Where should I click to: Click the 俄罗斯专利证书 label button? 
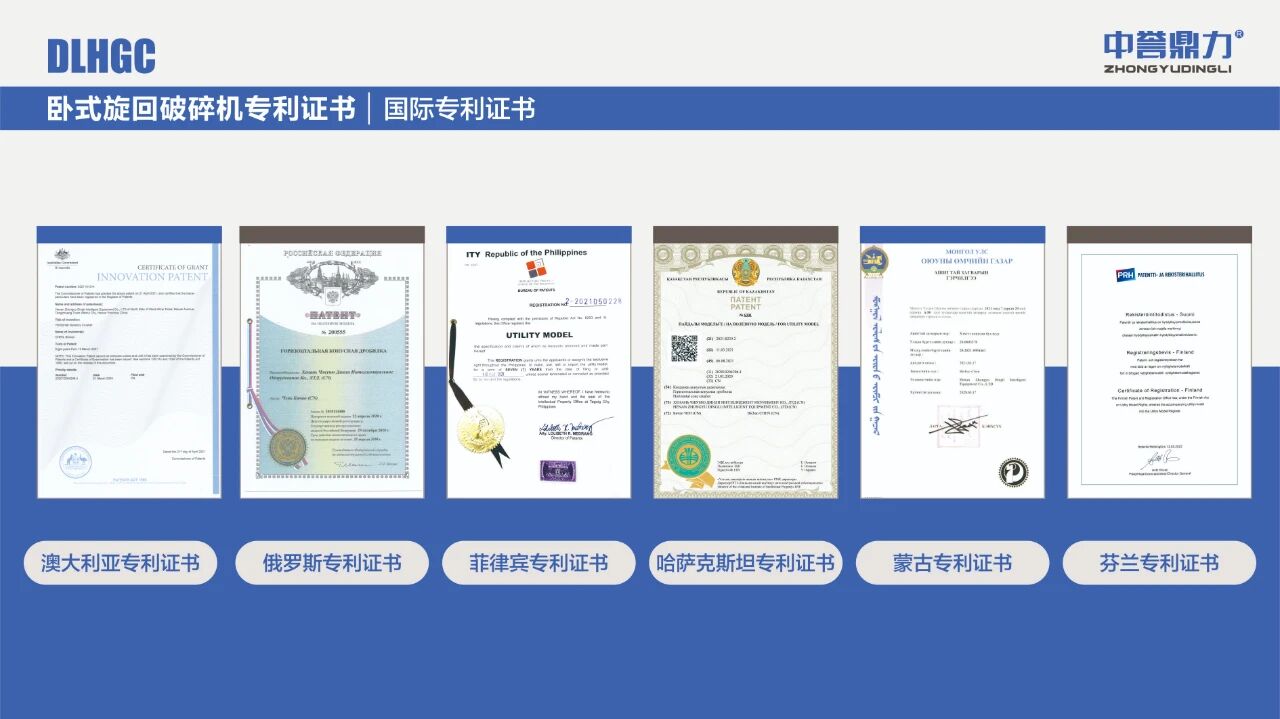click(x=332, y=563)
